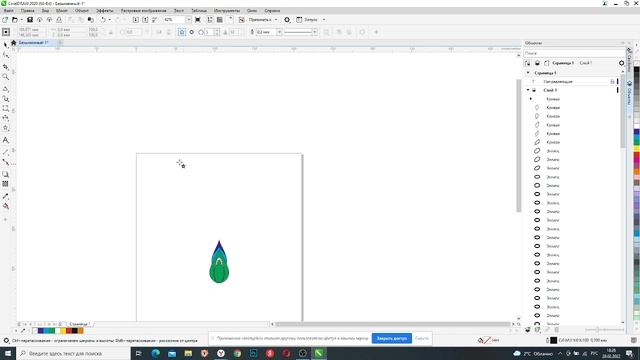This screenshot has width=640, height=360.
Task: Select the Crop tool
Action: [x=6, y=67]
